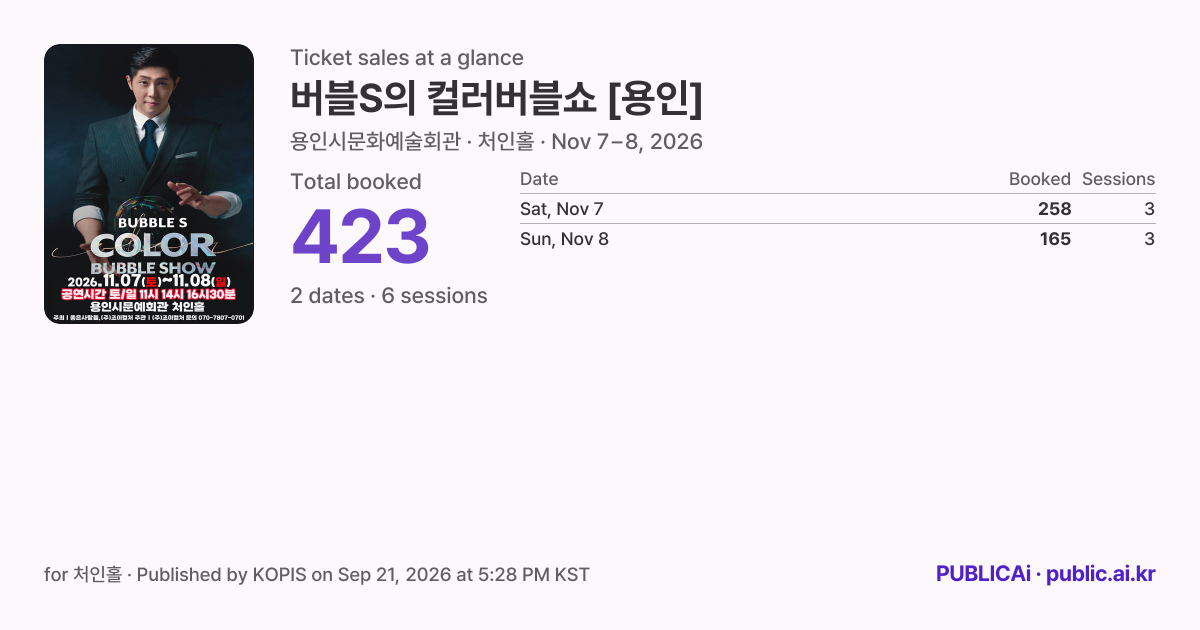Viewport: 1200px width, 630px height.
Task: Select the Sat, Nov 7 row
Action: click(837, 209)
